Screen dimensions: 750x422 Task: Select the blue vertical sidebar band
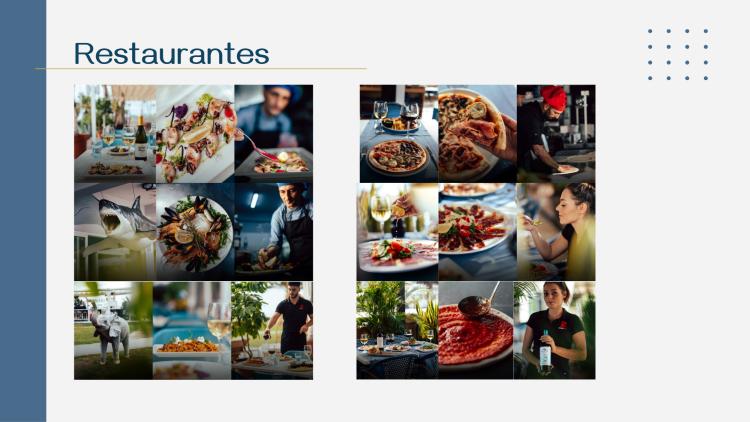pyautogui.click(x=23, y=211)
